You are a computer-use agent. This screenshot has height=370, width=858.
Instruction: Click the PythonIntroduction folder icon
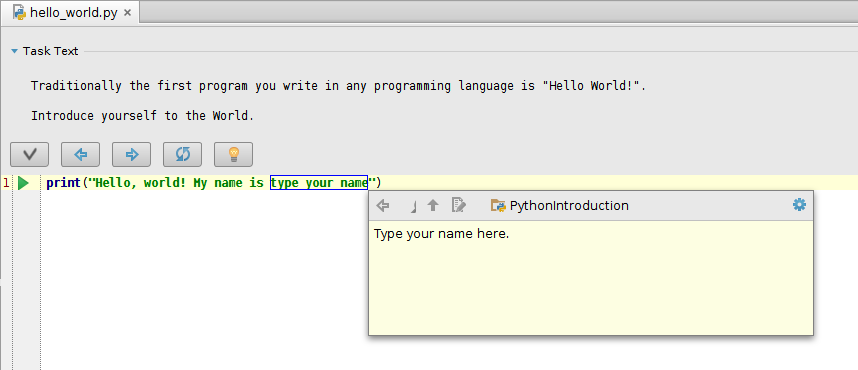pyautogui.click(x=498, y=206)
